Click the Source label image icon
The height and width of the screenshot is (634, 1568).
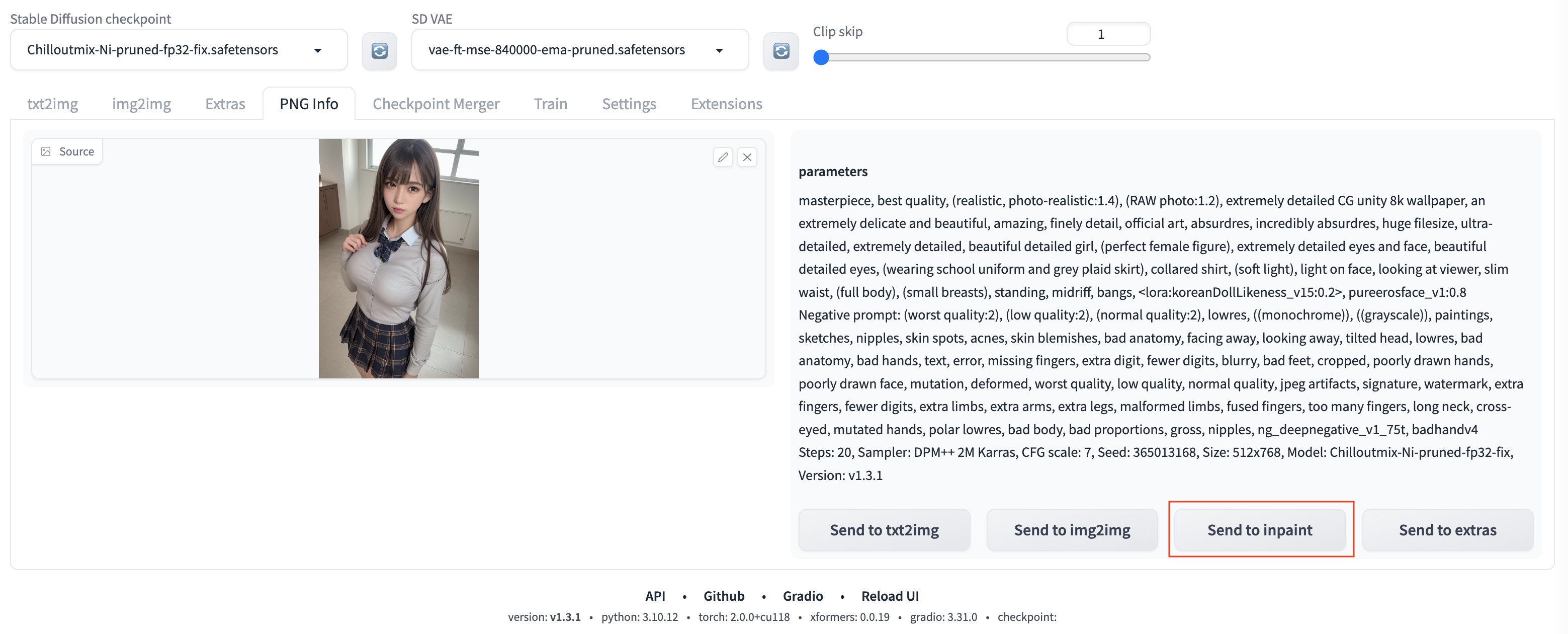(46, 151)
